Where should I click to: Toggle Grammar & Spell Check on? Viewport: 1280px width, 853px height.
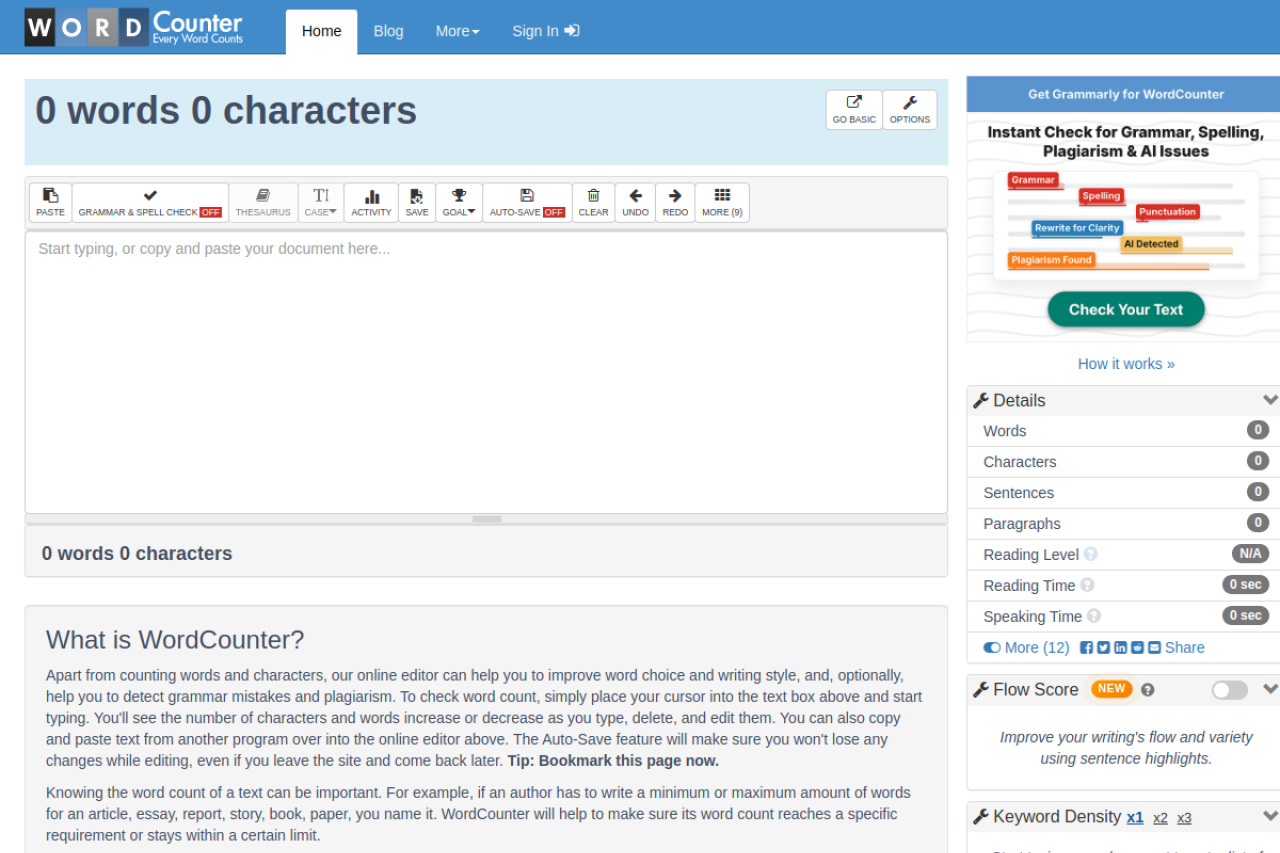click(x=150, y=202)
